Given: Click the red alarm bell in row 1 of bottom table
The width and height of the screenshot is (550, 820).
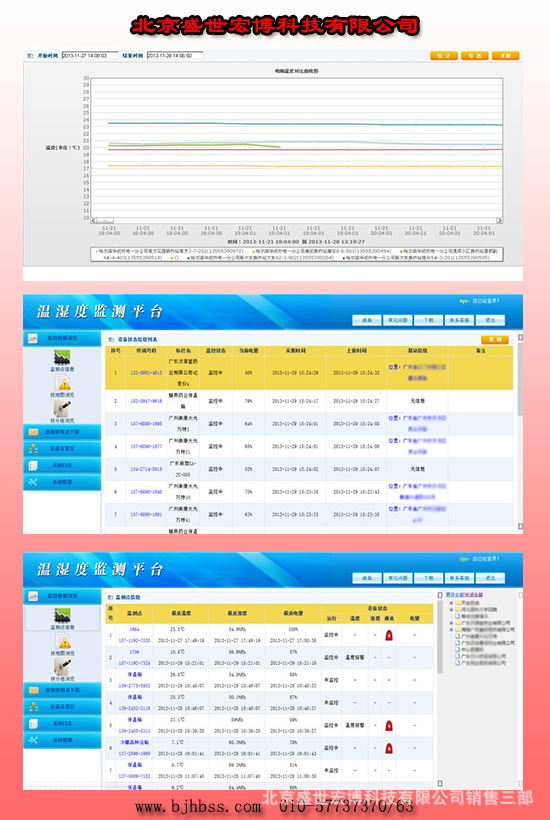Looking at the screenshot, I should [x=389, y=635].
